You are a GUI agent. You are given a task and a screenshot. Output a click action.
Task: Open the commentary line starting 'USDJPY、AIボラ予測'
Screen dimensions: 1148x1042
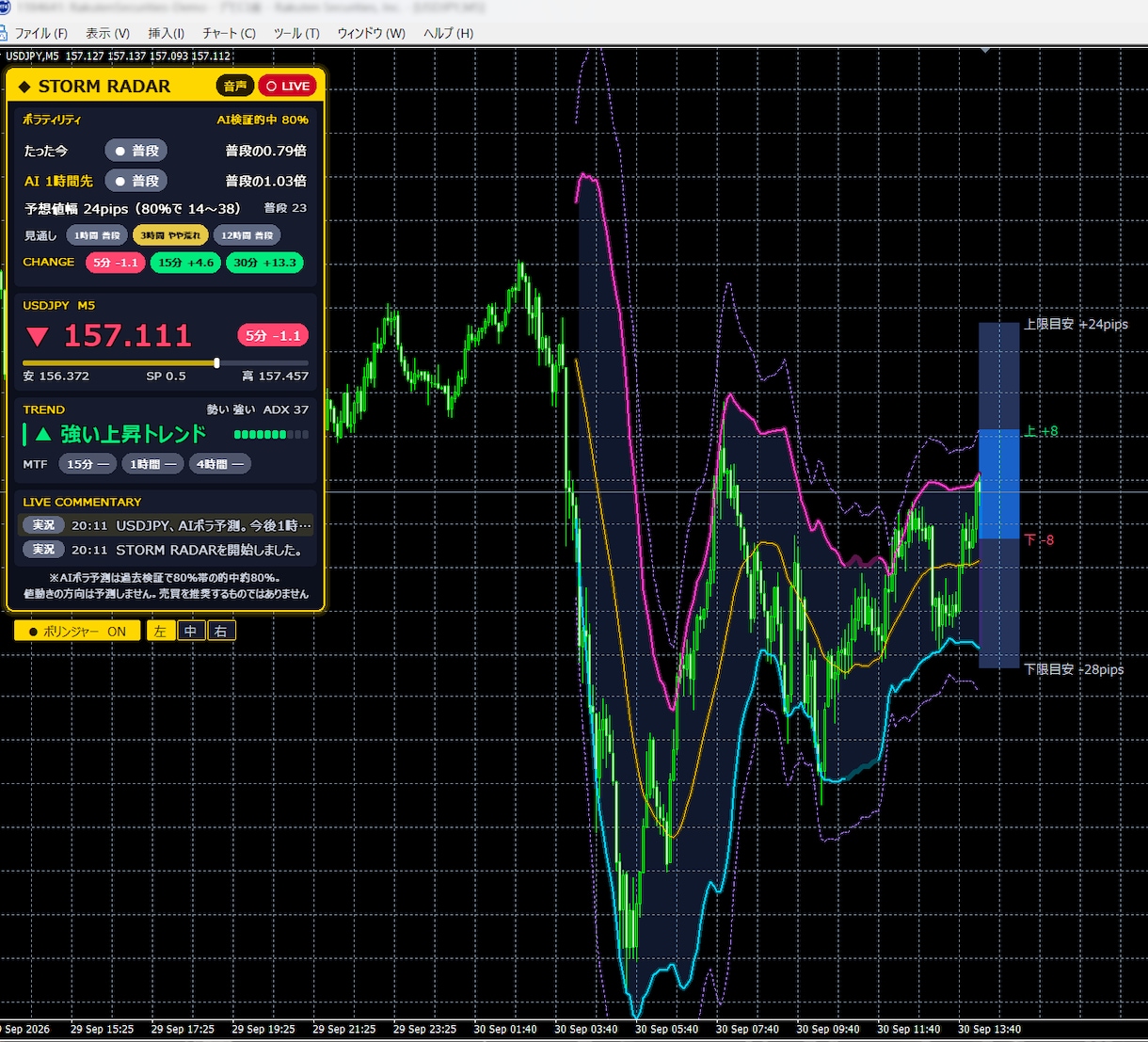pos(167,525)
